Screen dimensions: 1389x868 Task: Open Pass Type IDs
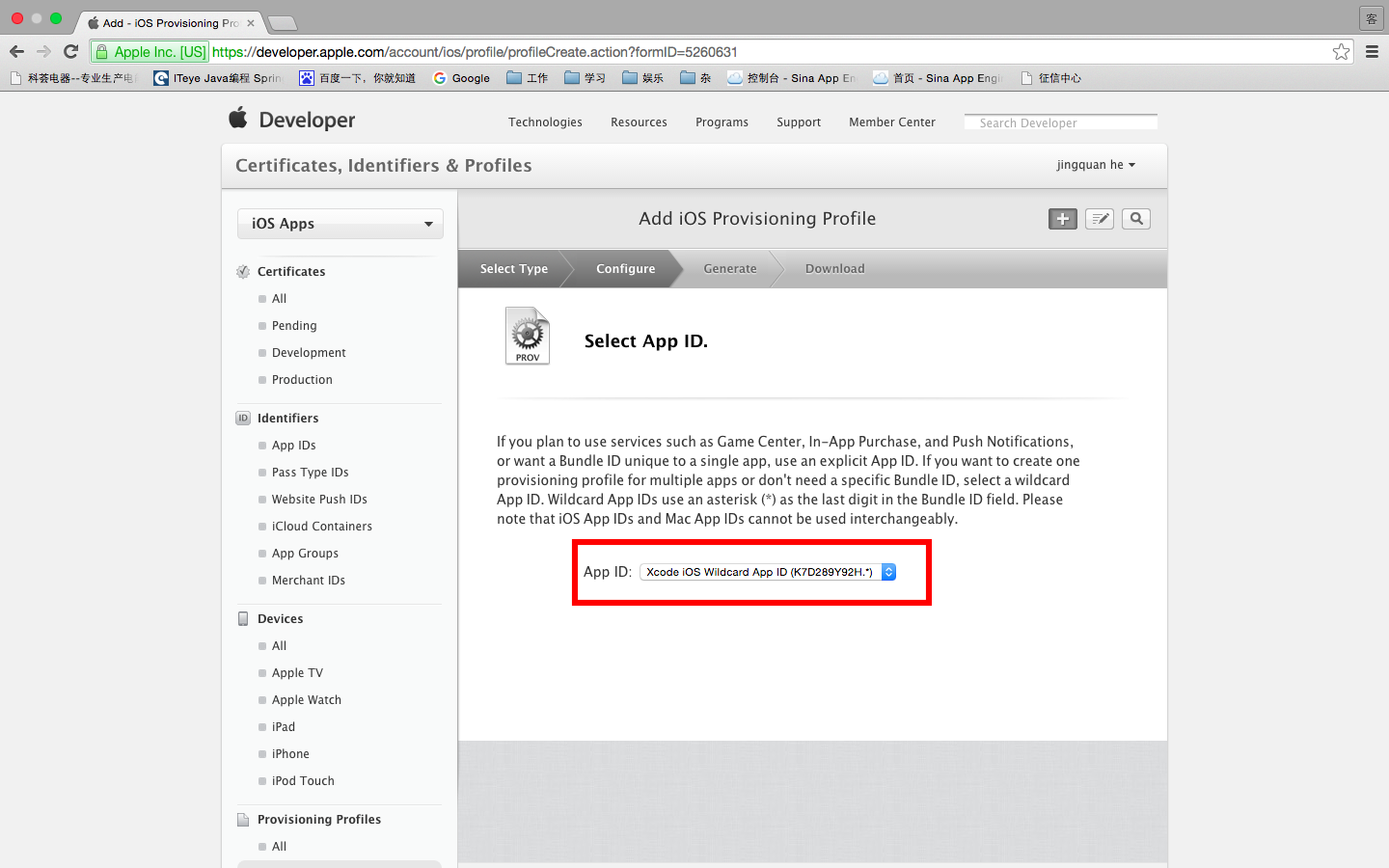(310, 473)
